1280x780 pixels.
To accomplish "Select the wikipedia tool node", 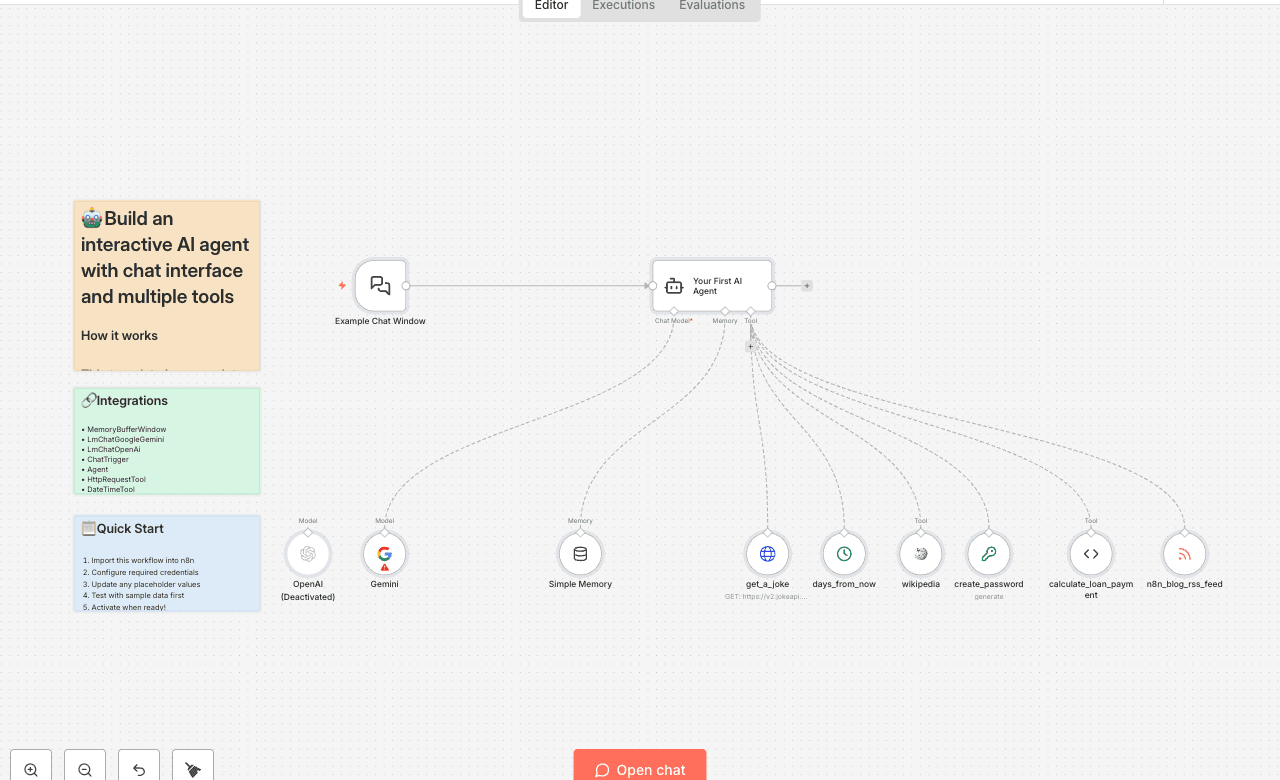I will point(920,553).
